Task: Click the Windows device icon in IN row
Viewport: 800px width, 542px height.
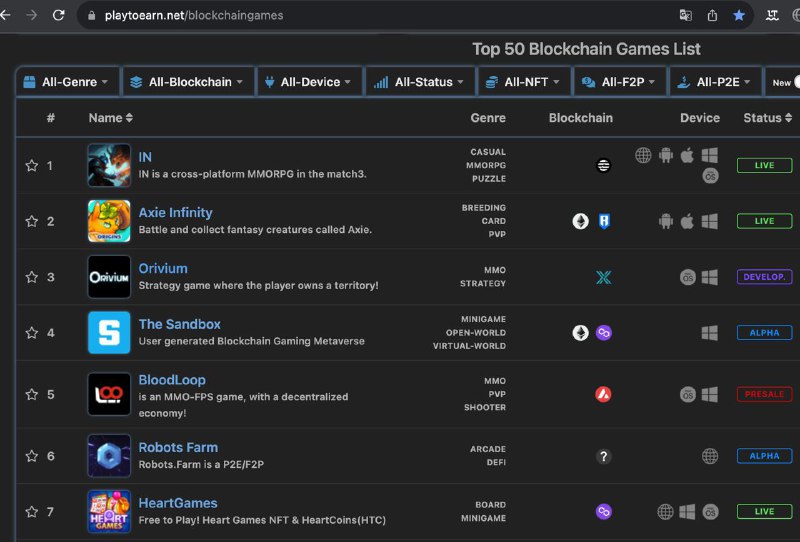Action: tap(710, 155)
